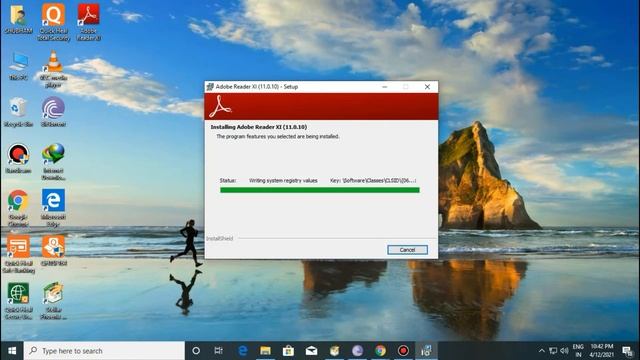Select the Internet Download Manager desktop icon
Image resolution: width=640 pixels, height=360 pixels.
point(53,162)
